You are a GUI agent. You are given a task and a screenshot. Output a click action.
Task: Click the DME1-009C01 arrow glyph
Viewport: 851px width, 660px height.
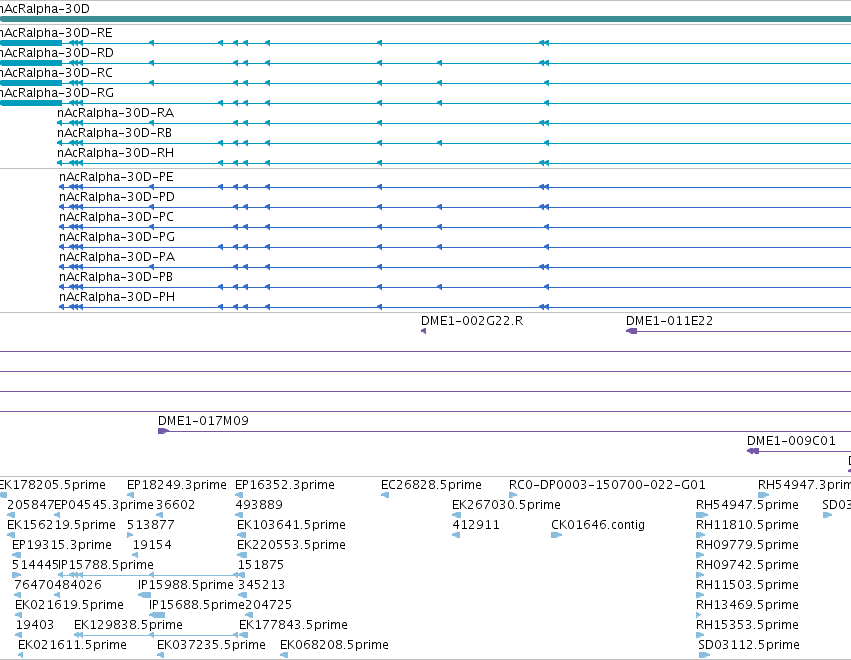click(753, 451)
